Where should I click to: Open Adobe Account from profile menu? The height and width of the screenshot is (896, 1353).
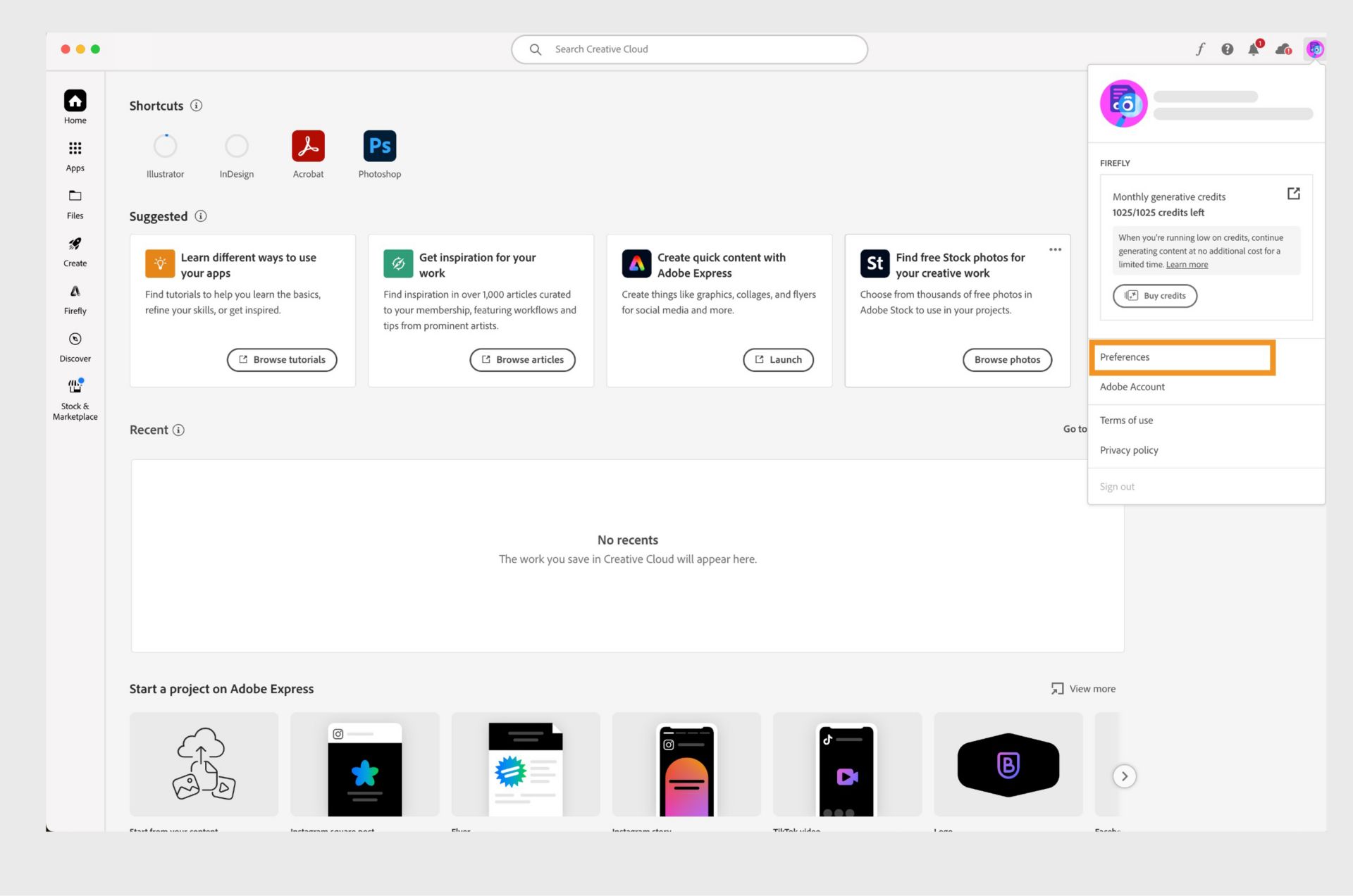[x=1132, y=387]
